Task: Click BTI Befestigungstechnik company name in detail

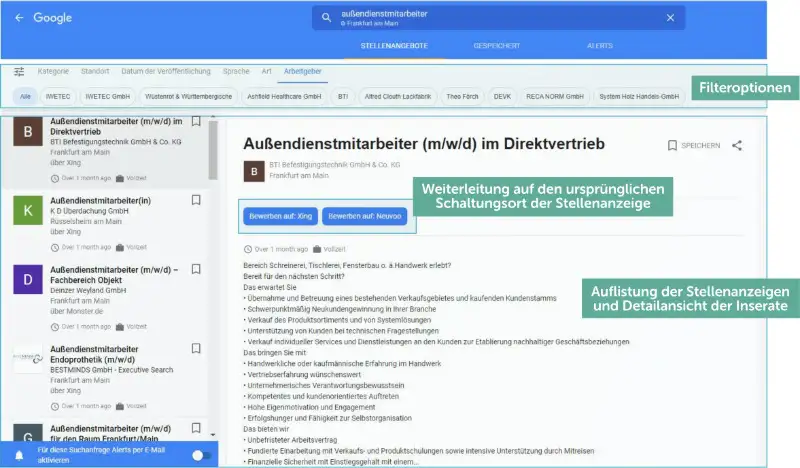Action: coord(335,165)
